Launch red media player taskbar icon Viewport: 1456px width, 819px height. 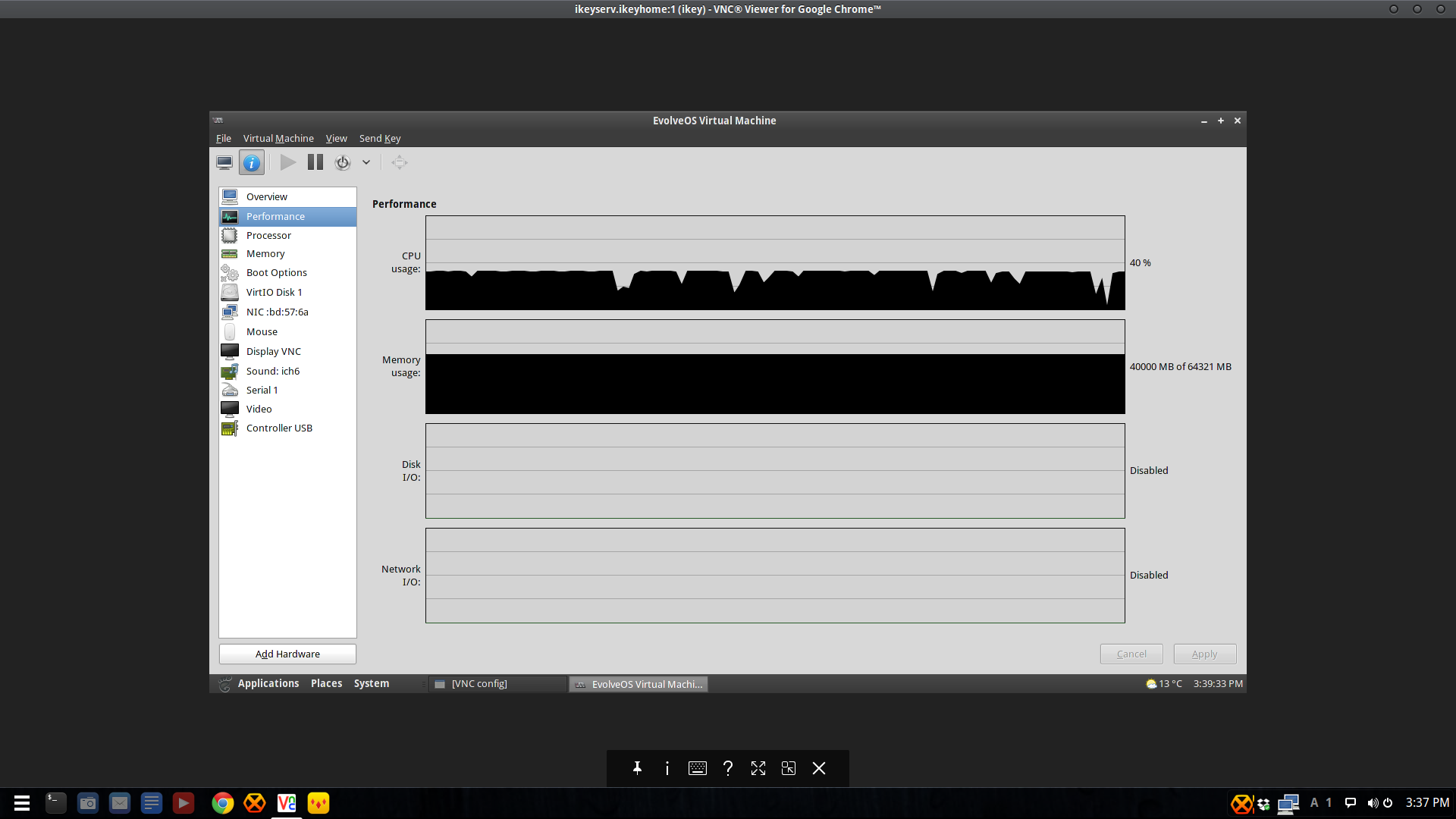click(184, 803)
